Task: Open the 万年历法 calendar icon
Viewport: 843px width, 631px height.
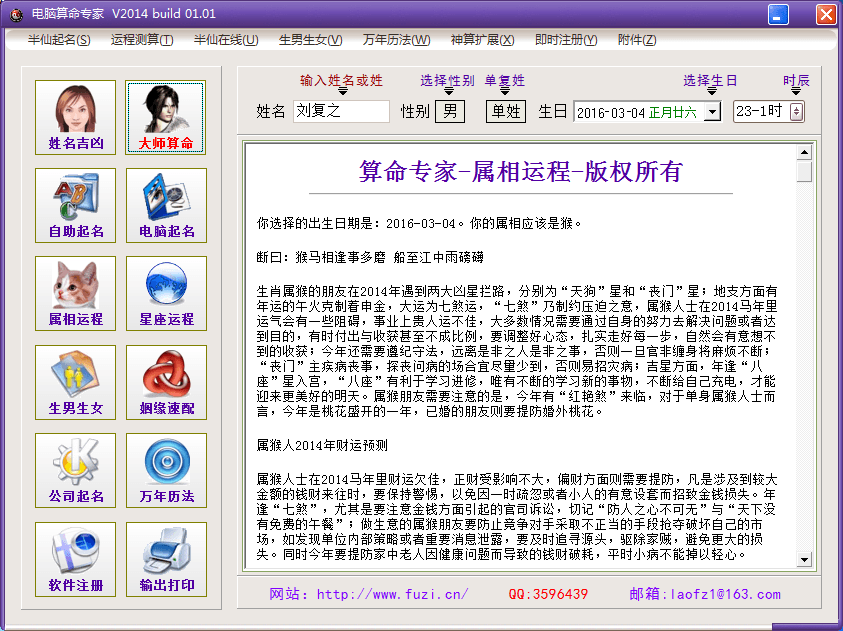Action: pos(166,470)
